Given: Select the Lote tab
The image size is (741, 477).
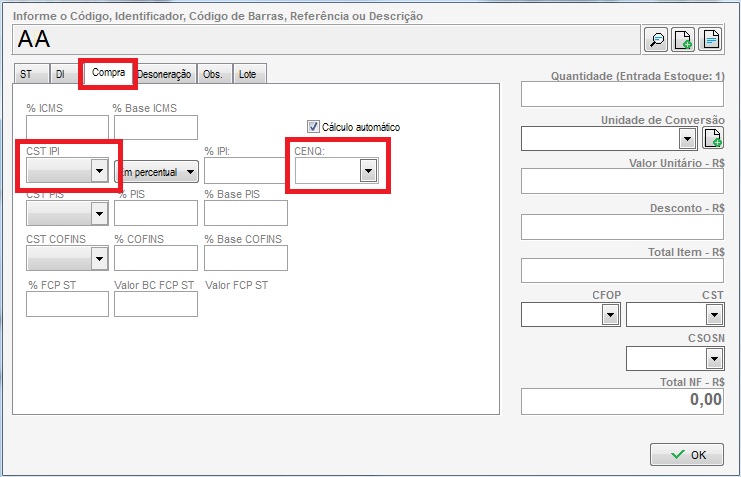Looking at the screenshot, I should pos(247,74).
